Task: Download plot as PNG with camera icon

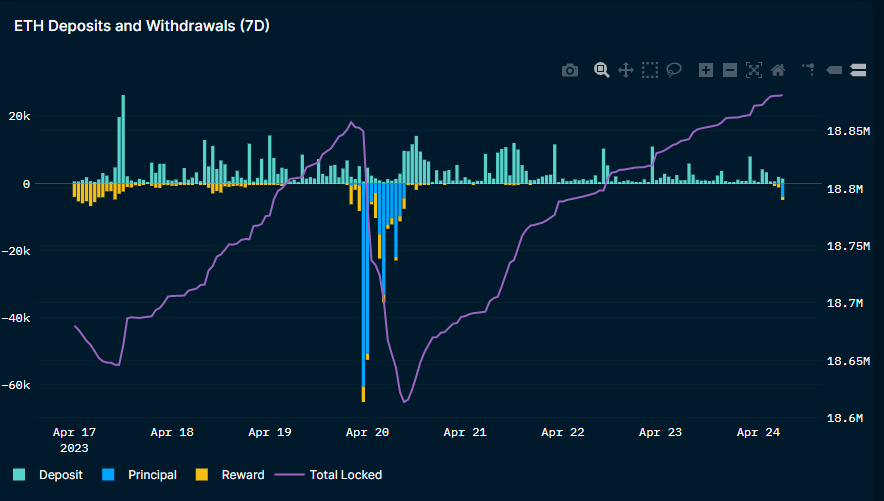Action: pyautogui.click(x=570, y=70)
